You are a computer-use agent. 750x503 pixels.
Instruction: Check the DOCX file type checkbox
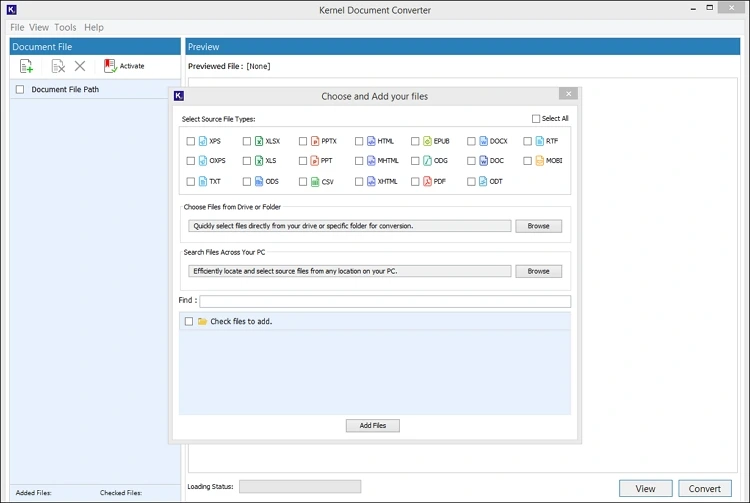point(471,142)
